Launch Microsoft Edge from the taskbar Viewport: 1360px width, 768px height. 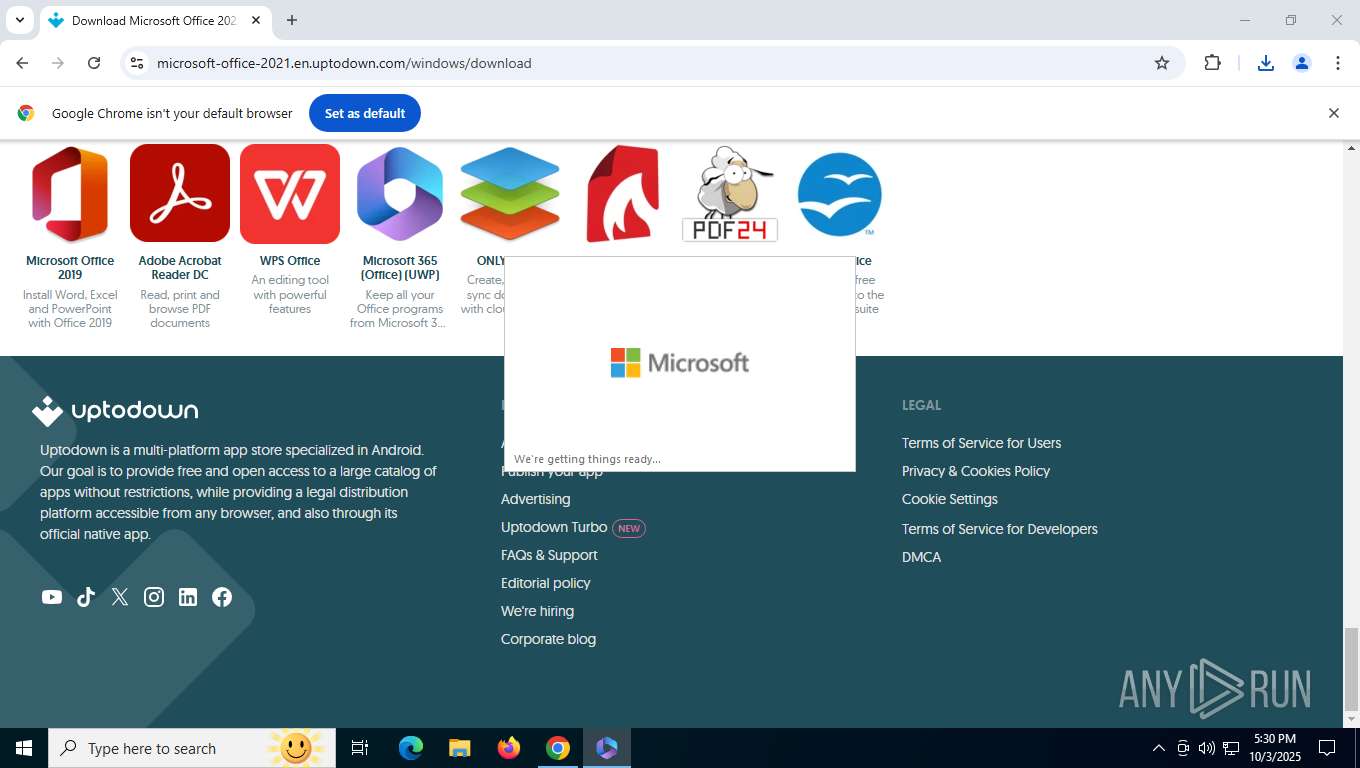[411, 748]
